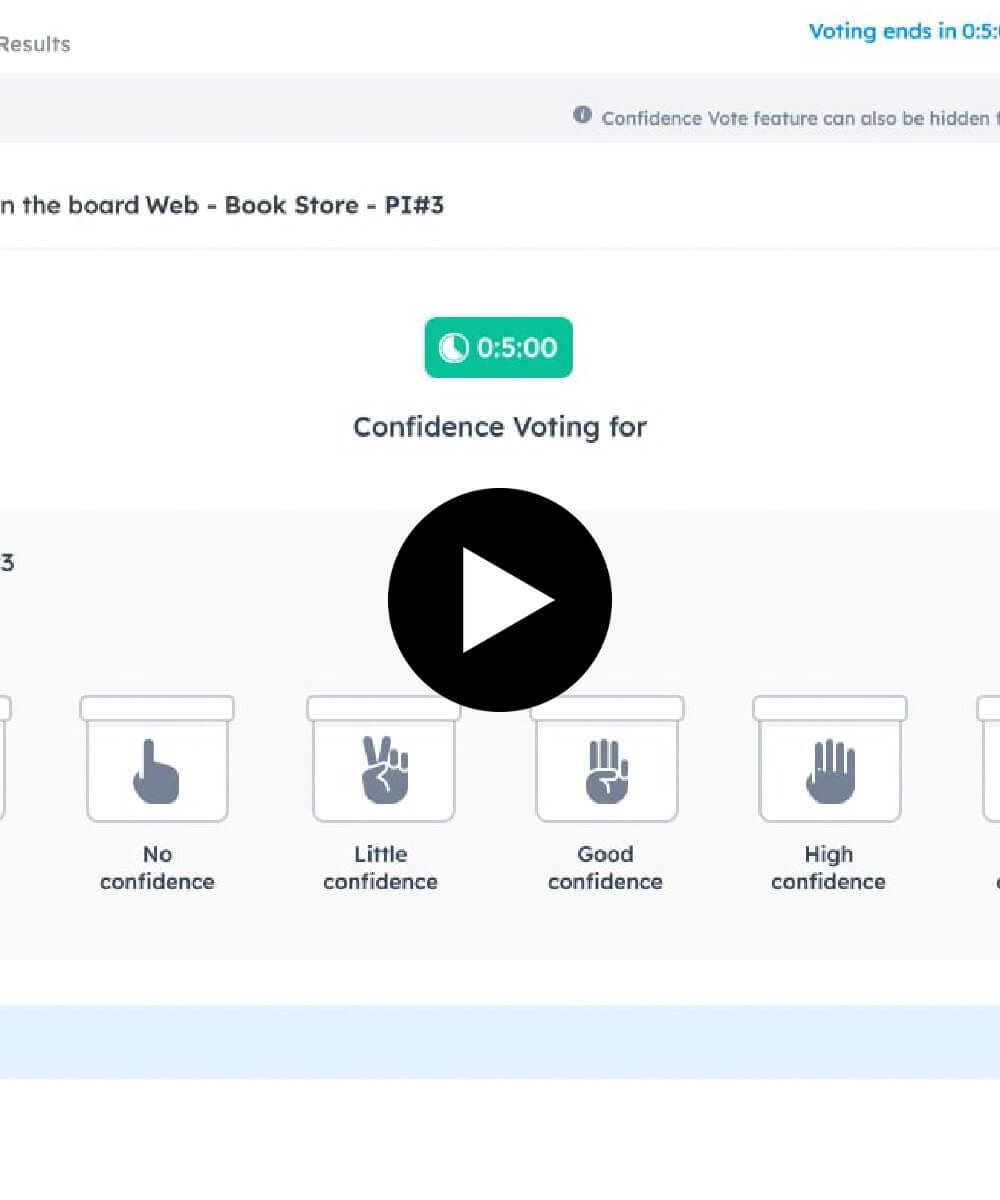Click the green 0:5:00 timer badge
1000x1200 pixels.
[x=499, y=348]
